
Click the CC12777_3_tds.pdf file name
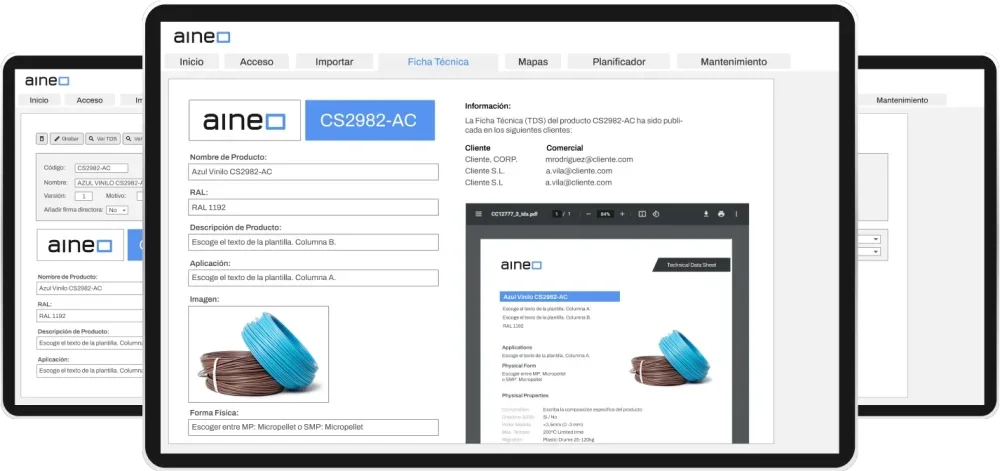514,214
